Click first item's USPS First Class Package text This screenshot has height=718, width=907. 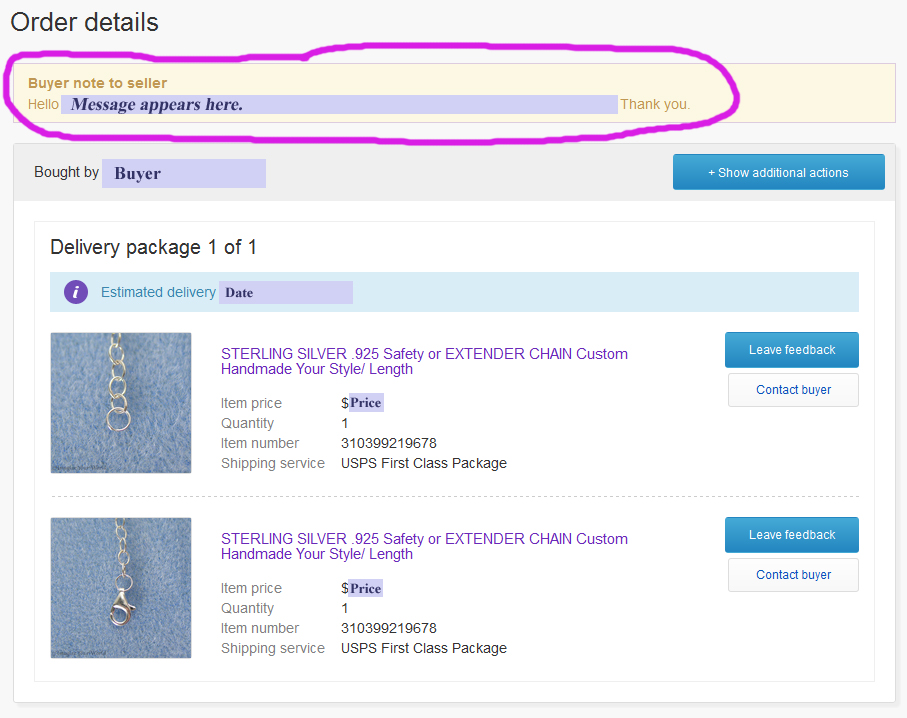423,463
